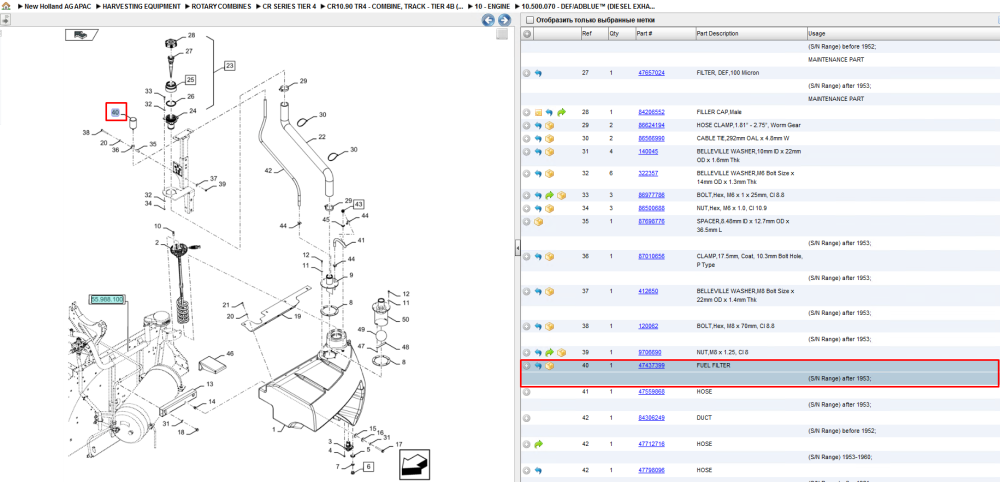Expand ref 41 HOSE plus button
The image size is (1000, 482).
[x=527, y=392]
